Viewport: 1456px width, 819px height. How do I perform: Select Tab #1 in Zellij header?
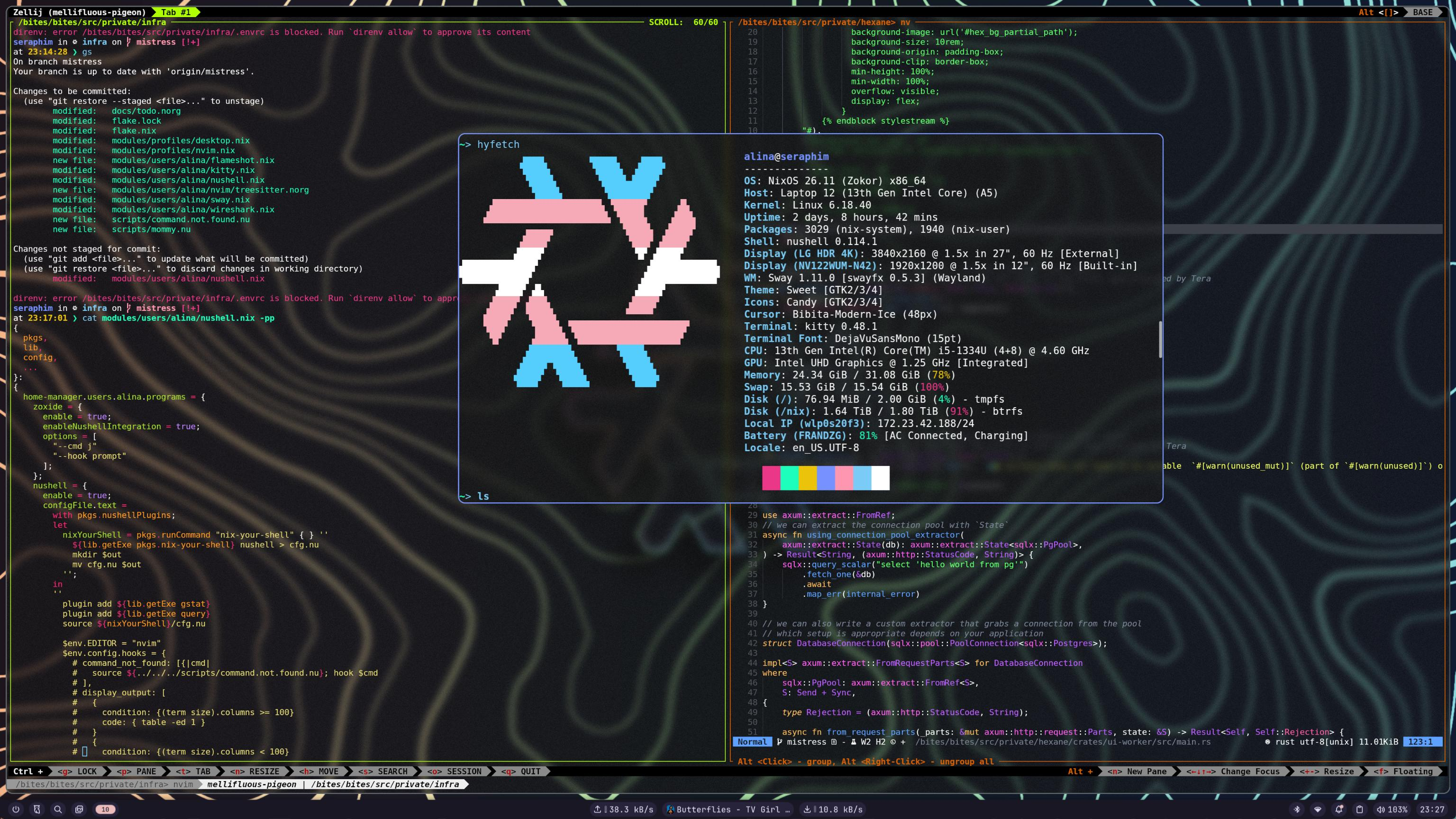pos(175,12)
